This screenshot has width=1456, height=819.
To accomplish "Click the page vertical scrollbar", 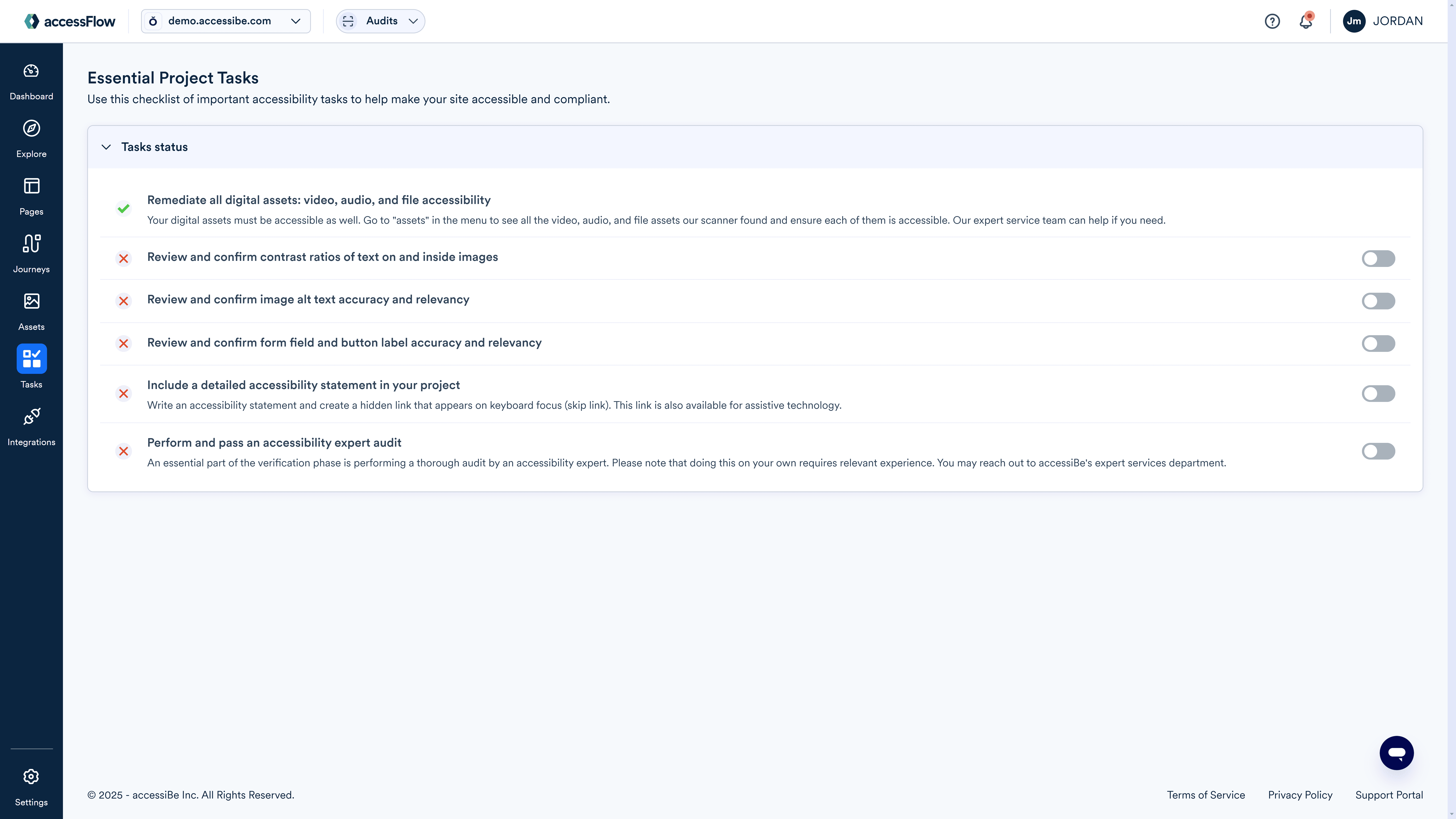I will (x=1451, y=409).
